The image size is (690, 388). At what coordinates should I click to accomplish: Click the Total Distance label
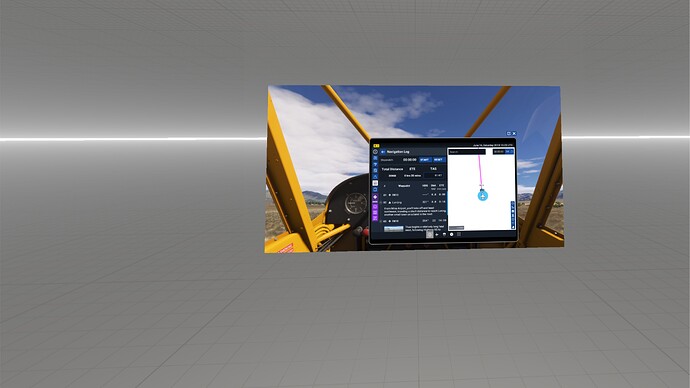393,169
